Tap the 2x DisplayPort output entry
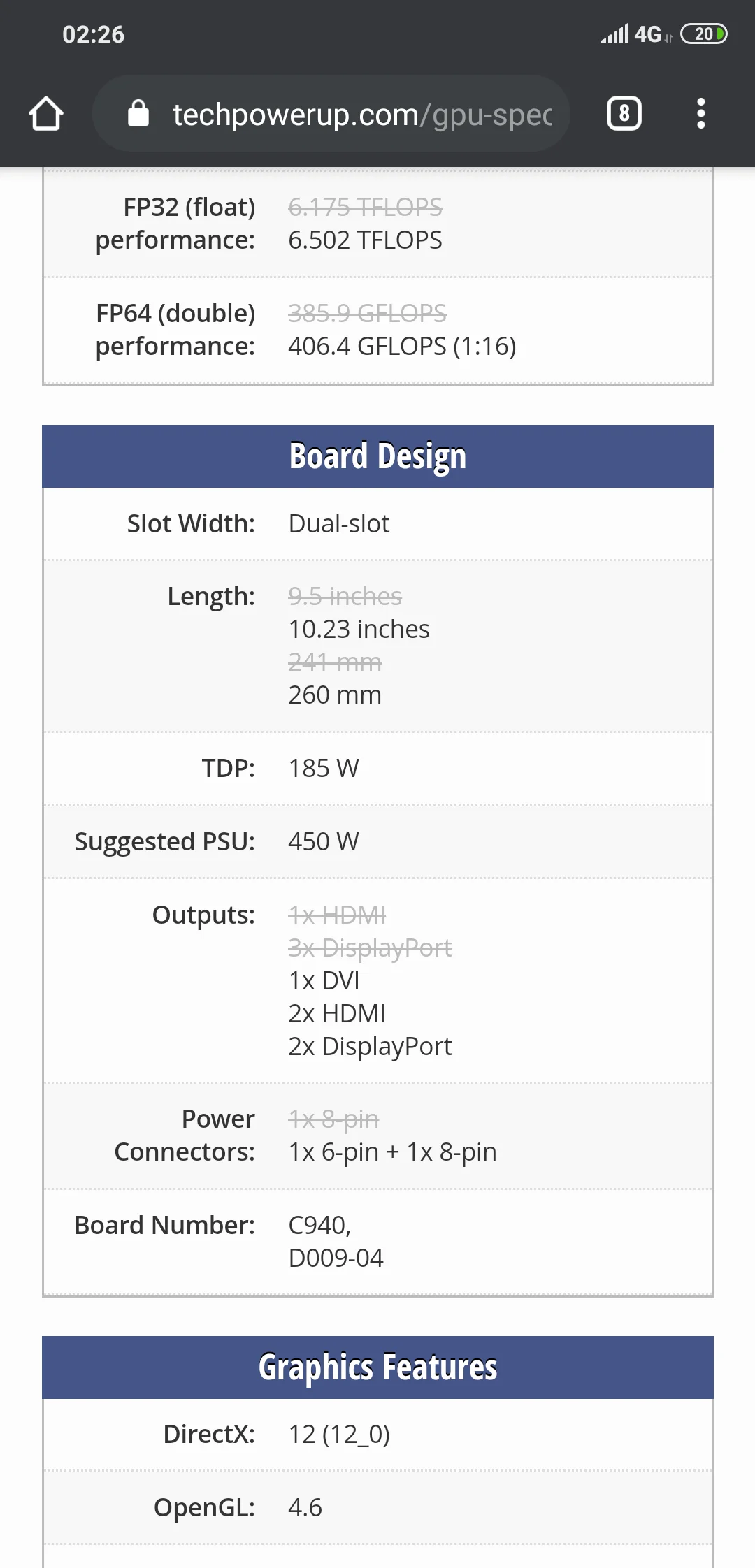This screenshot has width=755, height=1568. [x=370, y=1047]
